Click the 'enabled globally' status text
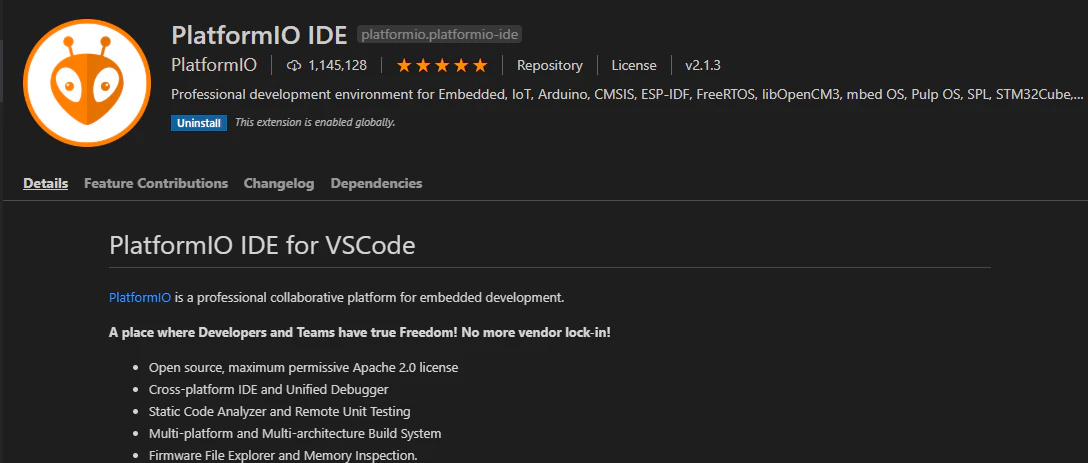 [315, 122]
